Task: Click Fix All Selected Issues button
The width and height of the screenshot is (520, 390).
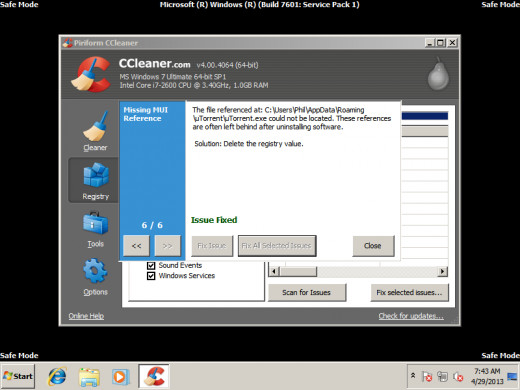Action: coord(277,246)
